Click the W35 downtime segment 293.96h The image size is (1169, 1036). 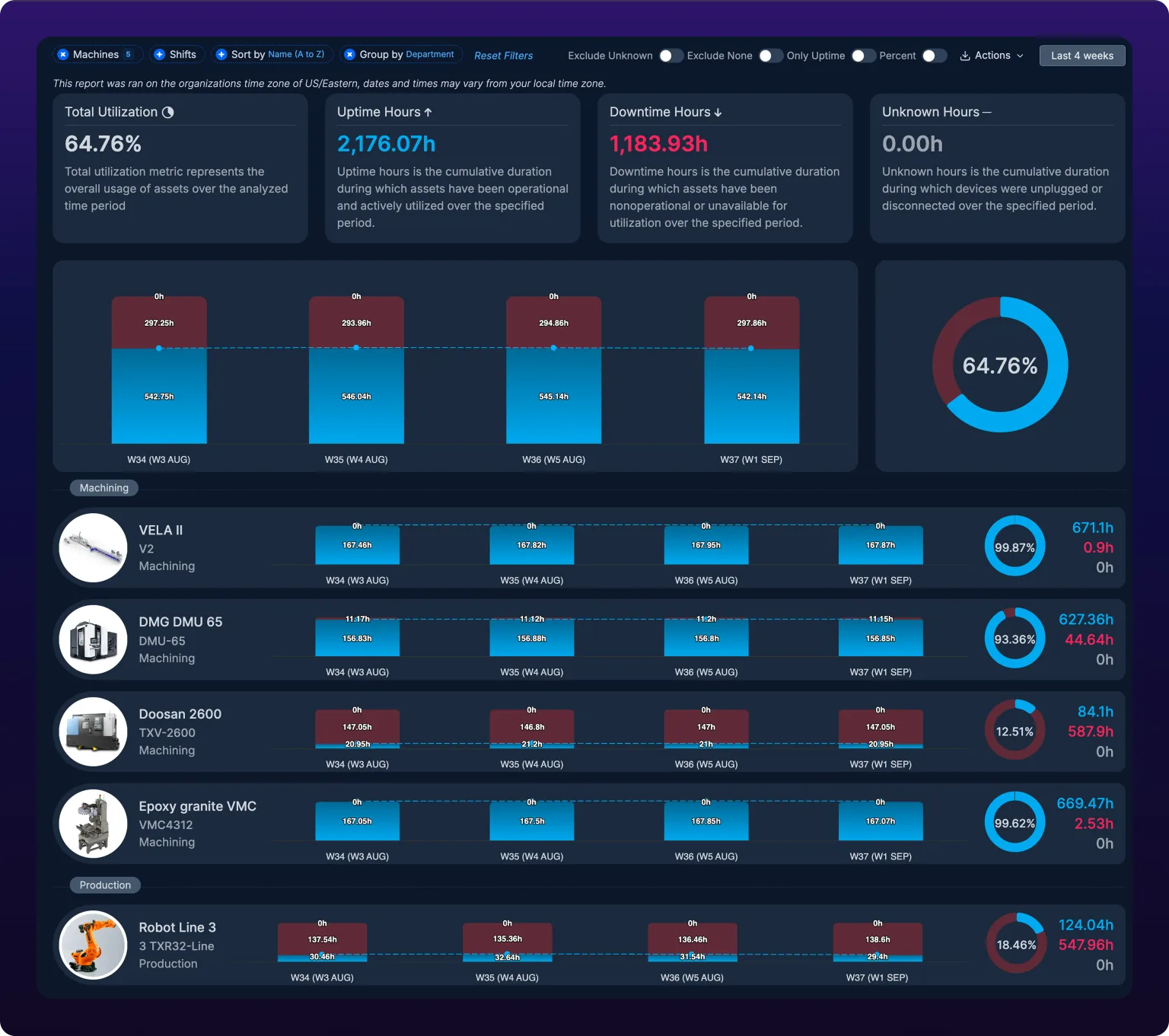click(x=356, y=323)
